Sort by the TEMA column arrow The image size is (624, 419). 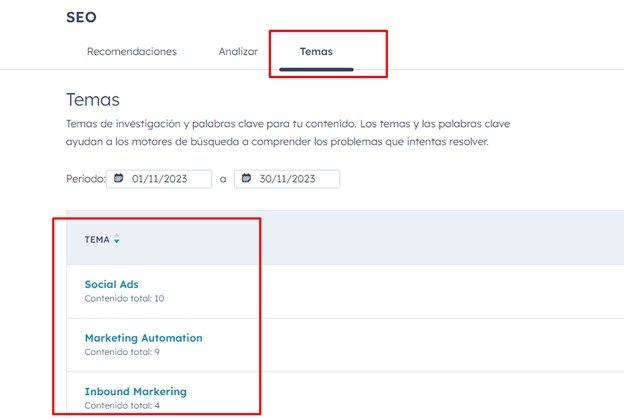click(x=117, y=239)
